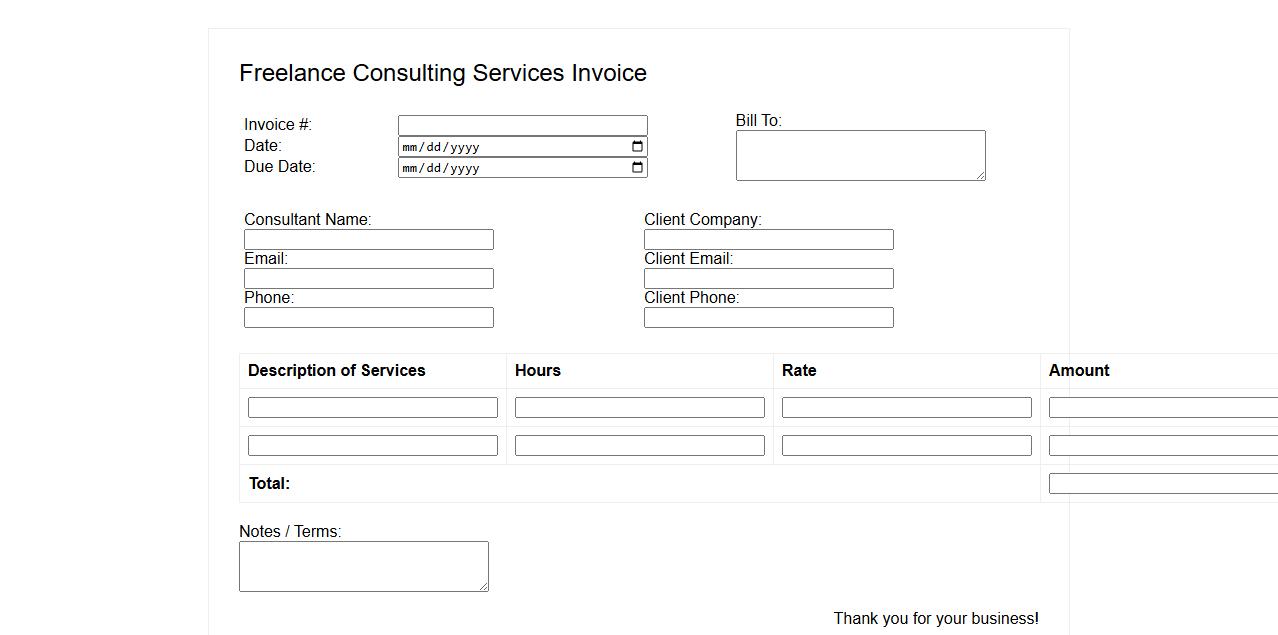Click first row Description of Services field
This screenshot has height=635, width=1278.
[x=372, y=408]
